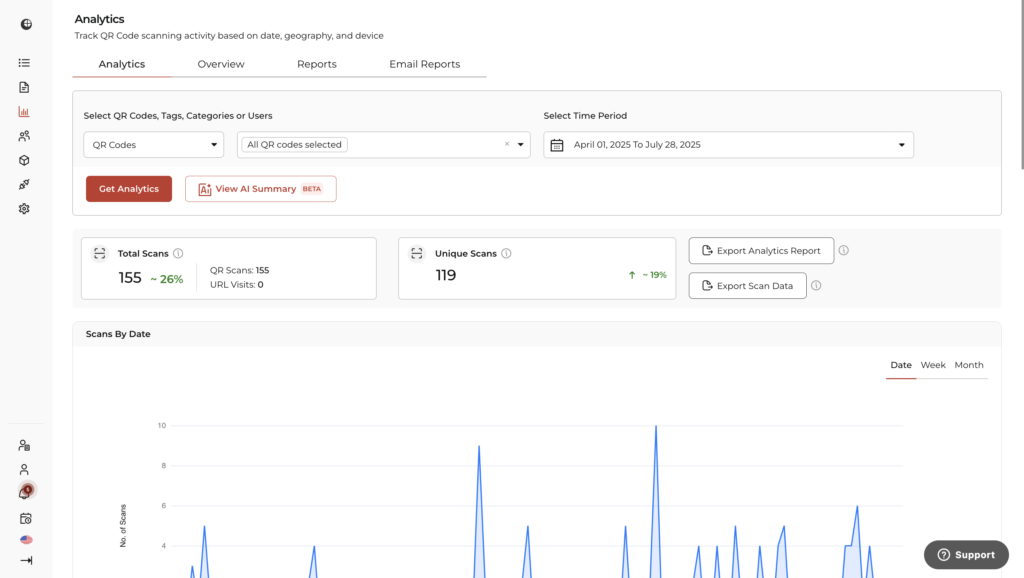Expand the All QR codes selected dropdown
Image resolution: width=1024 pixels, height=578 pixels.
(x=520, y=144)
